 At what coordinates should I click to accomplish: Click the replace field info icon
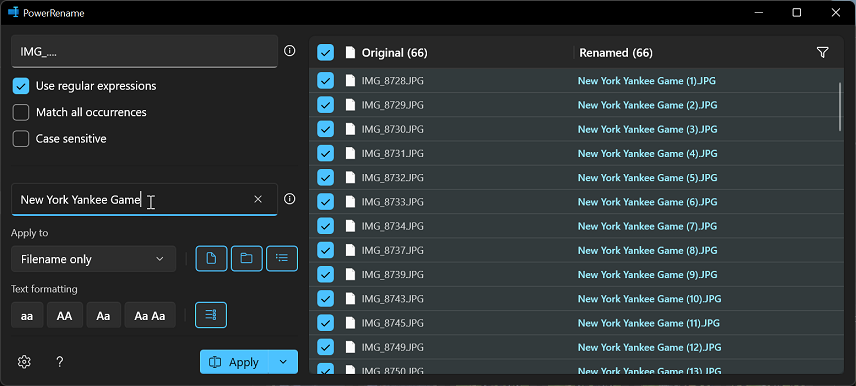[290, 199]
